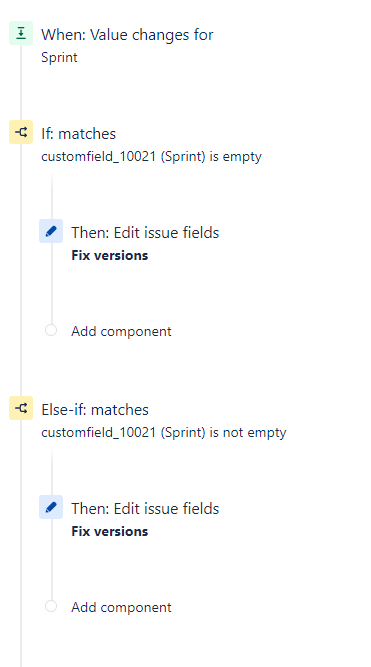Select the yellow condition icon beside If: matches

coord(21,132)
